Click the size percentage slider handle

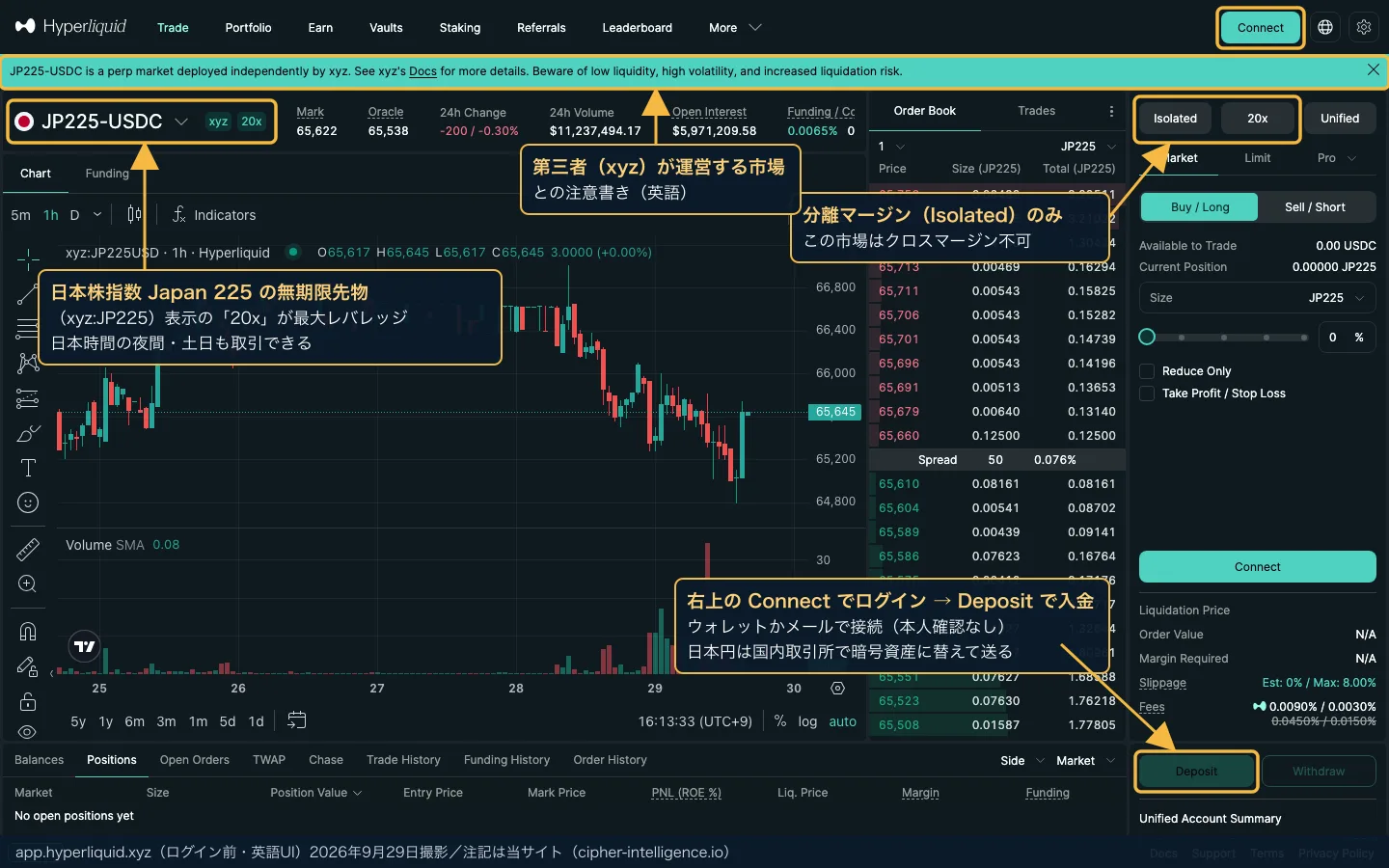(x=1147, y=337)
